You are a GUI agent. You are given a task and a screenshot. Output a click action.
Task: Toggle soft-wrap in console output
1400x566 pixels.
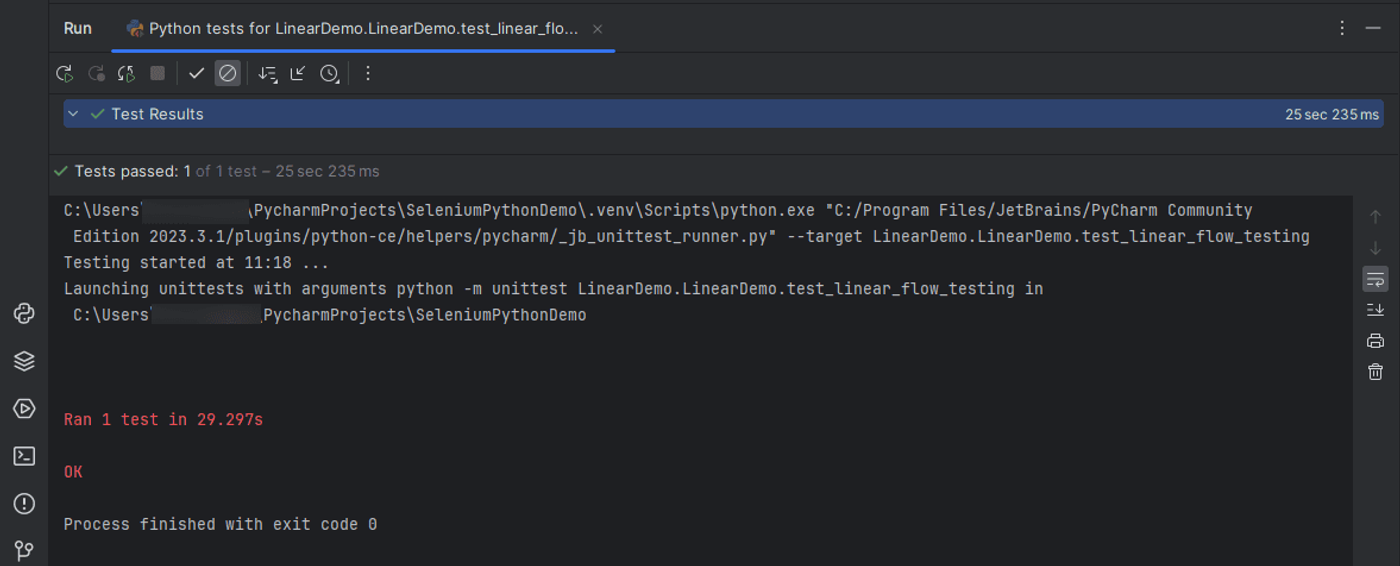click(1375, 279)
